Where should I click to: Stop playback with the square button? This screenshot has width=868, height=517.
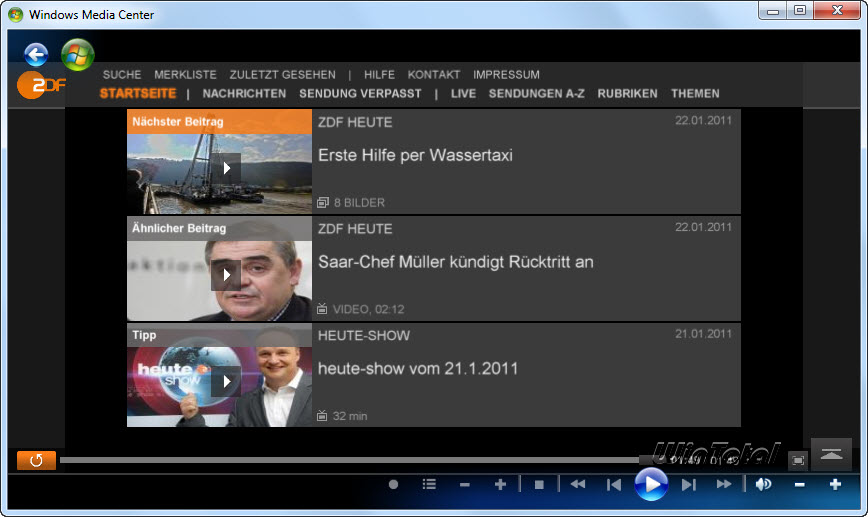click(x=539, y=485)
